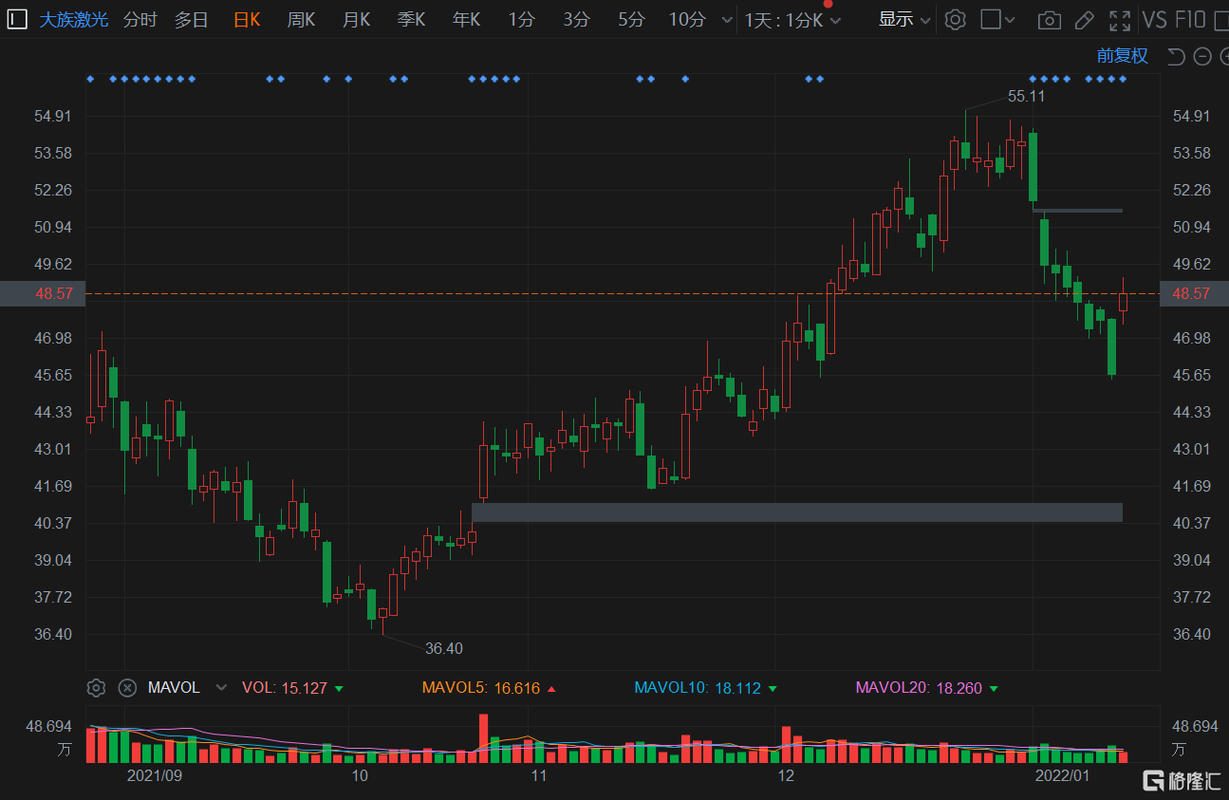This screenshot has height=800, width=1229.
Task: Expand the 显示 display dropdown
Action: click(x=904, y=20)
